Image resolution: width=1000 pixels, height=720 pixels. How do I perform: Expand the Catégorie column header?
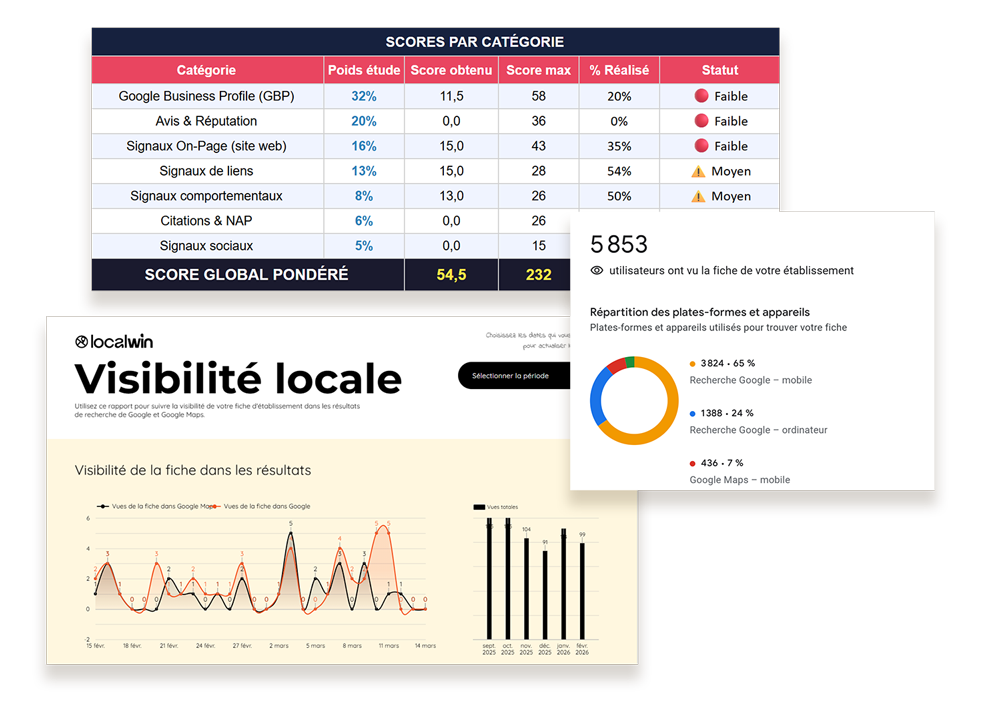pos(206,70)
